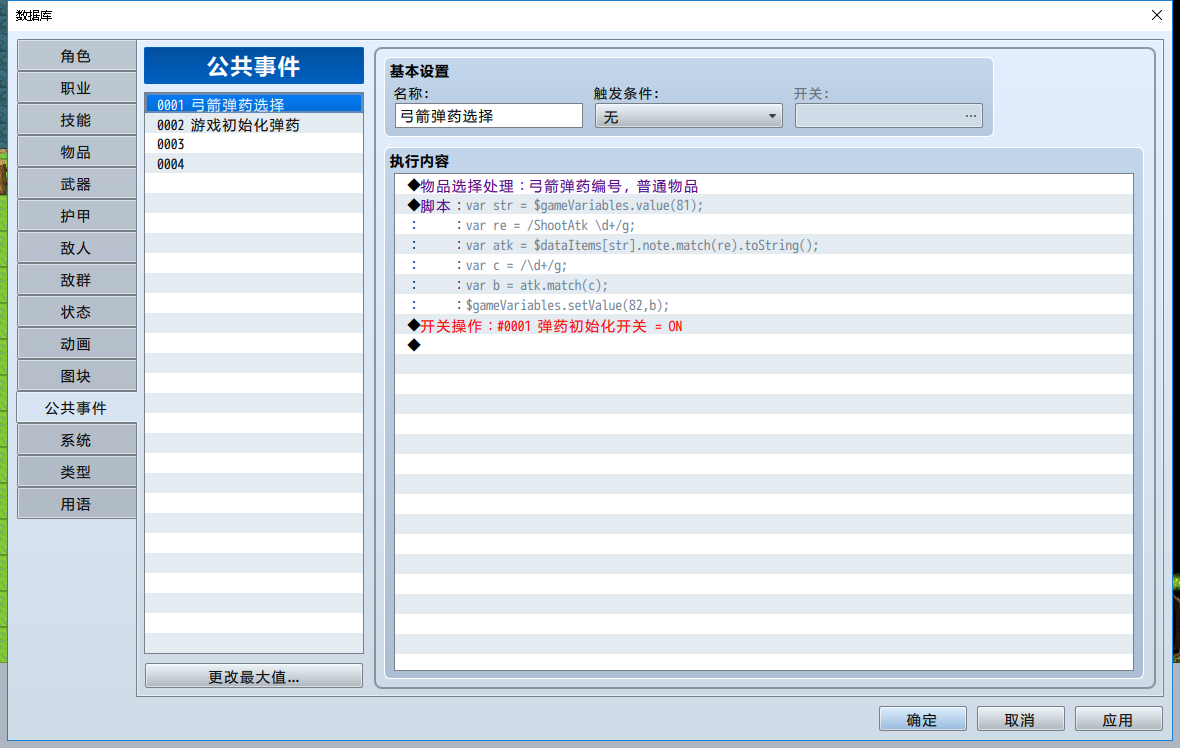Switch to the 敌人 tab
This screenshot has width=1180, height=748.
click(x=76, y=248)
